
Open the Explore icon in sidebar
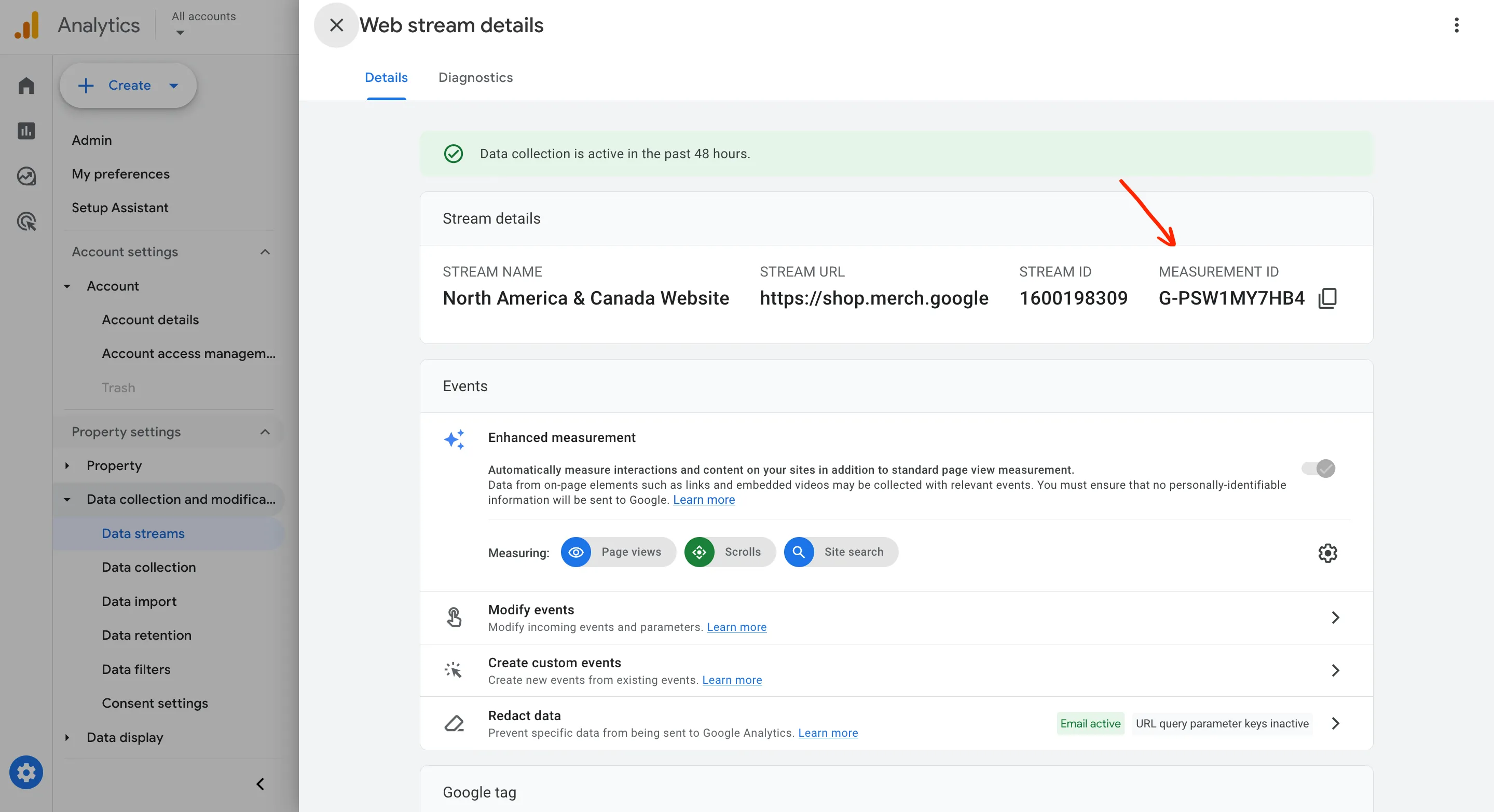point(26,176)
